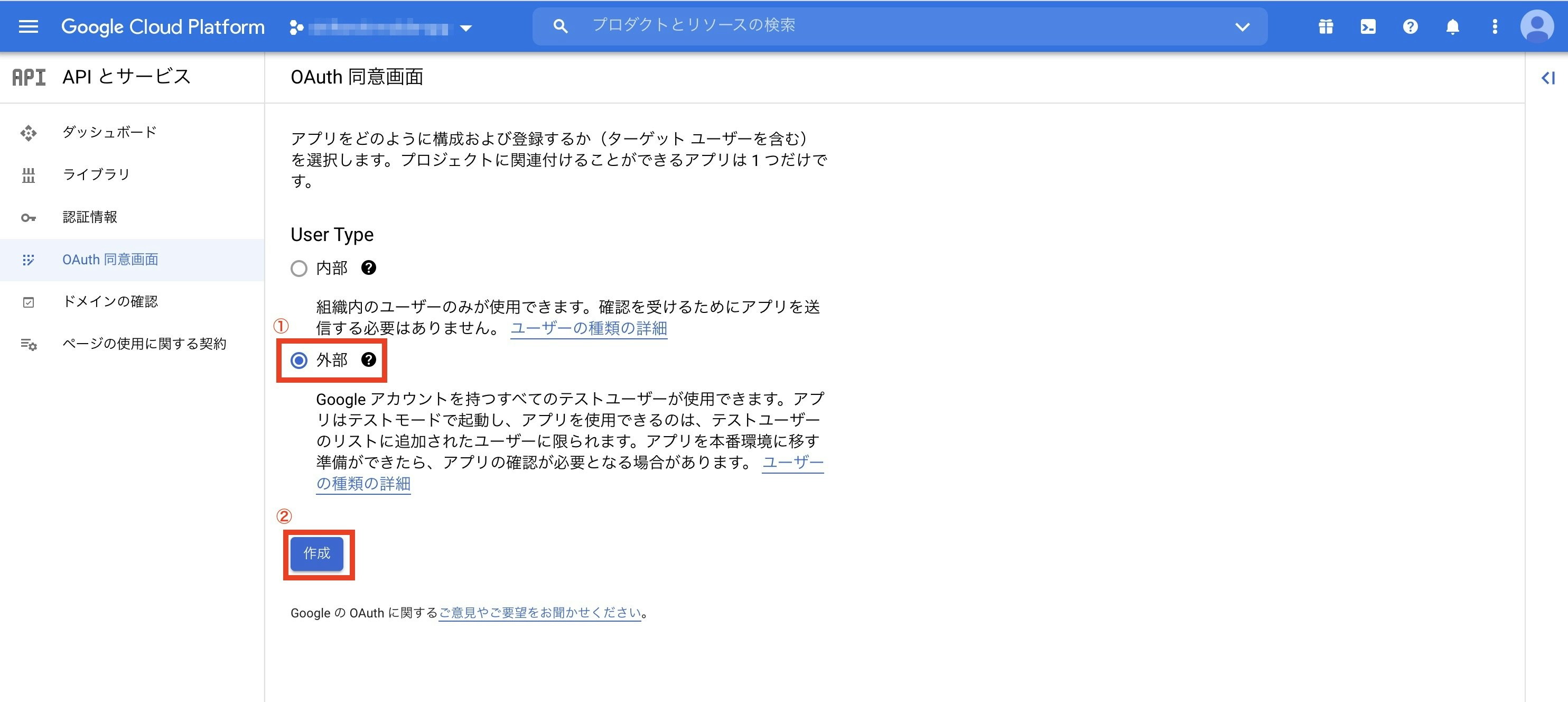Open 認証情報 in sidebar

click(89, 217)
